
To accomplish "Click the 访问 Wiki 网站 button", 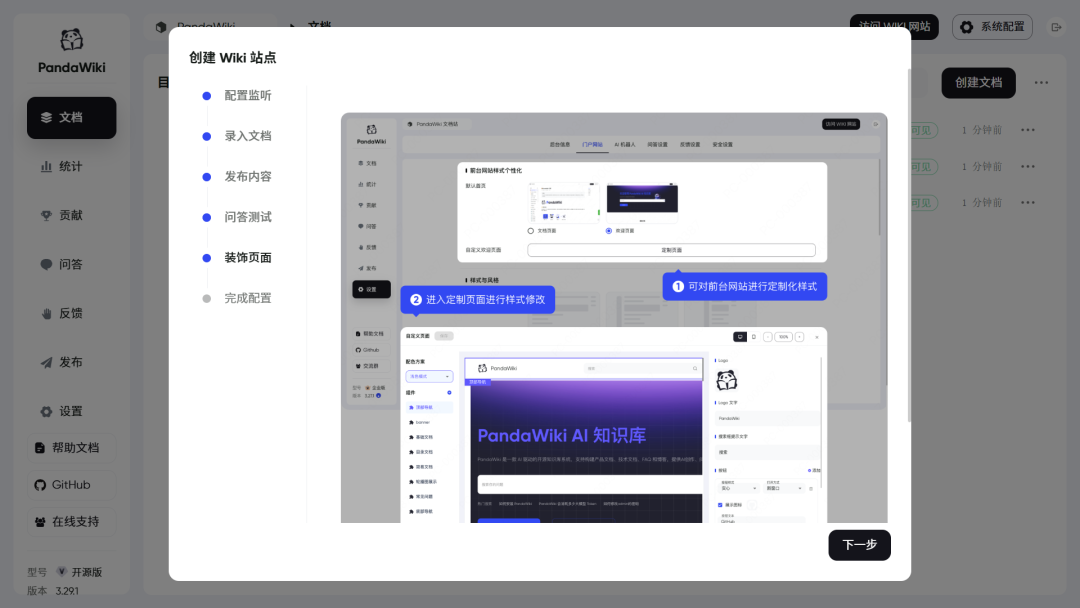I will tap(894, 27).
